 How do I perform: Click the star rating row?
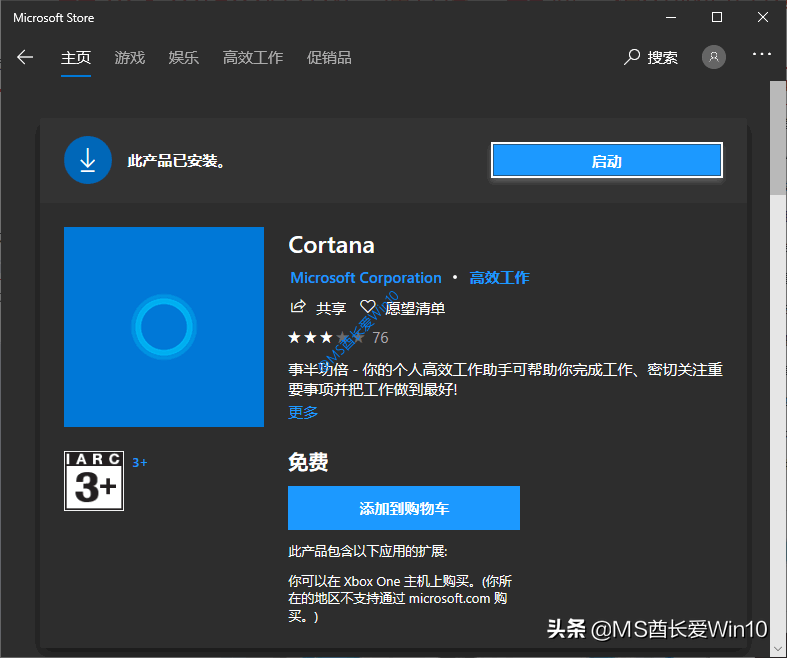pos(326,337)
